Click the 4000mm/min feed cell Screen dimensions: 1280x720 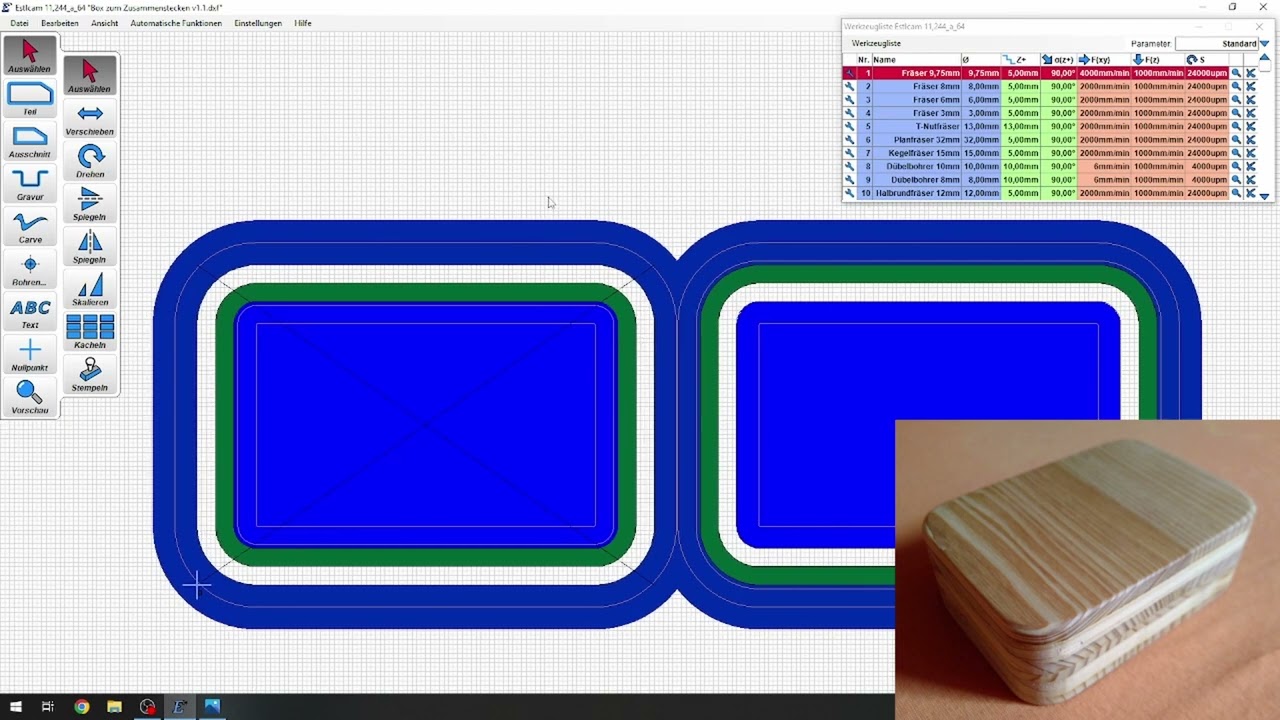pos(1104,73)
